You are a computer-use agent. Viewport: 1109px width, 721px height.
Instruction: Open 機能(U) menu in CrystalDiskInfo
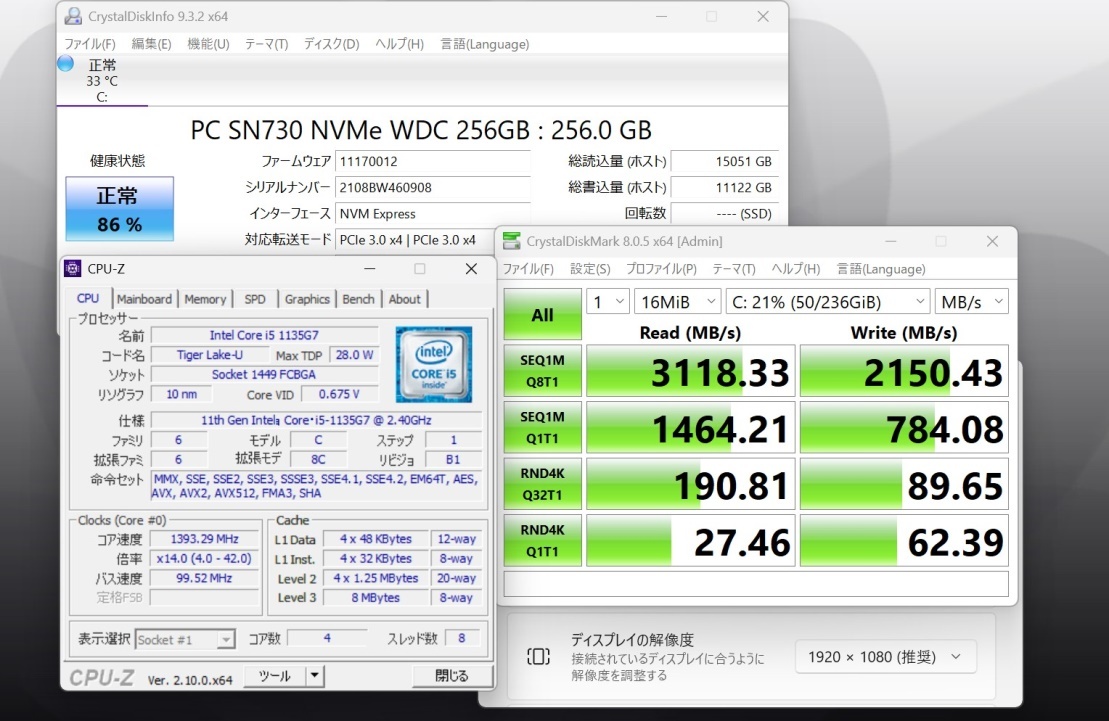pos(208,44)
